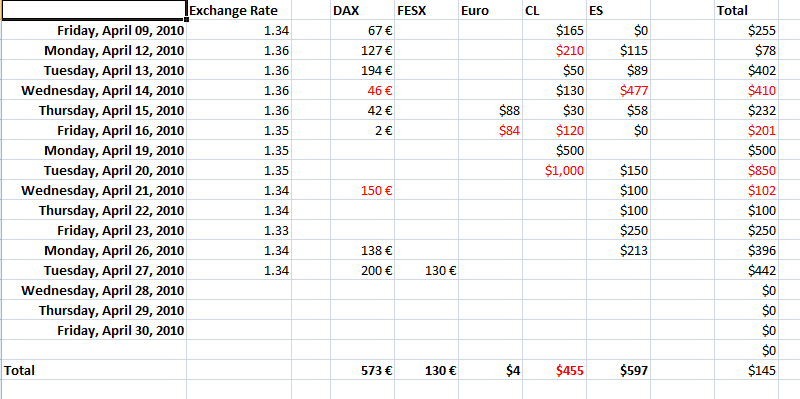Select Thursday, April 15, 2010 date cell

pyautogui.click(x=94, y=110)
